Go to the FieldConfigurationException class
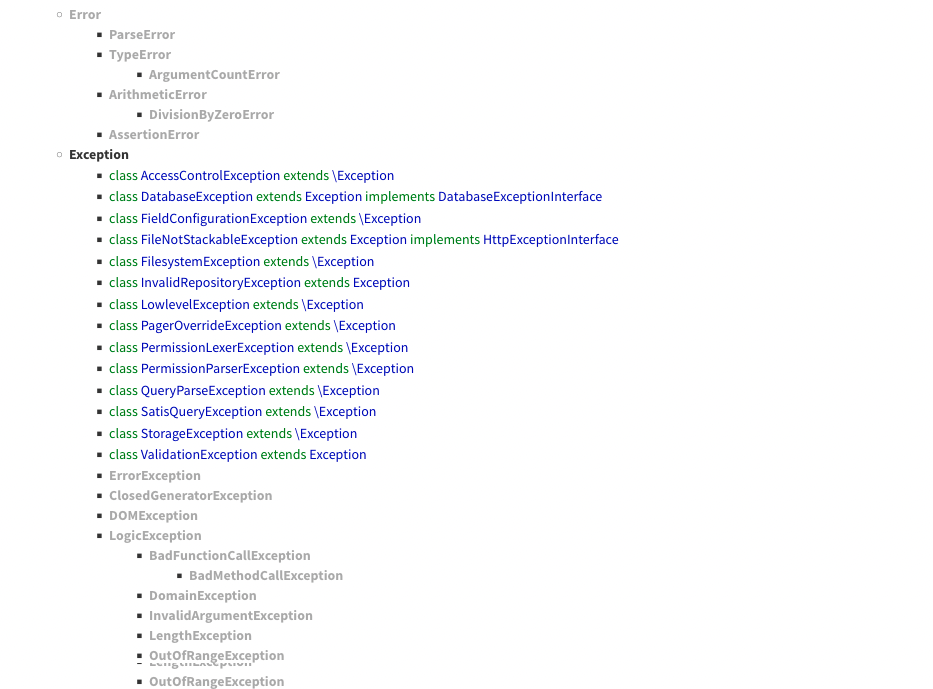This screenshot has width=933, height=689. pos(223,219)
